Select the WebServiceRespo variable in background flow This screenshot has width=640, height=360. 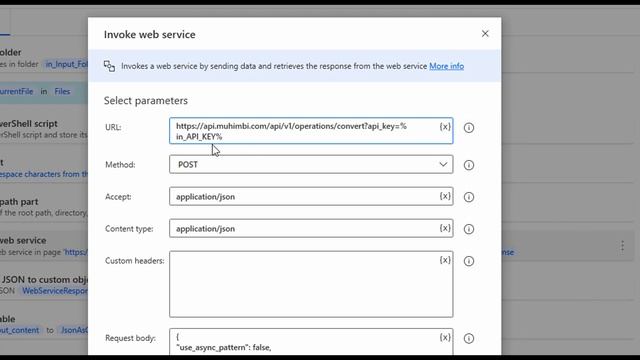tap(55, 291)
